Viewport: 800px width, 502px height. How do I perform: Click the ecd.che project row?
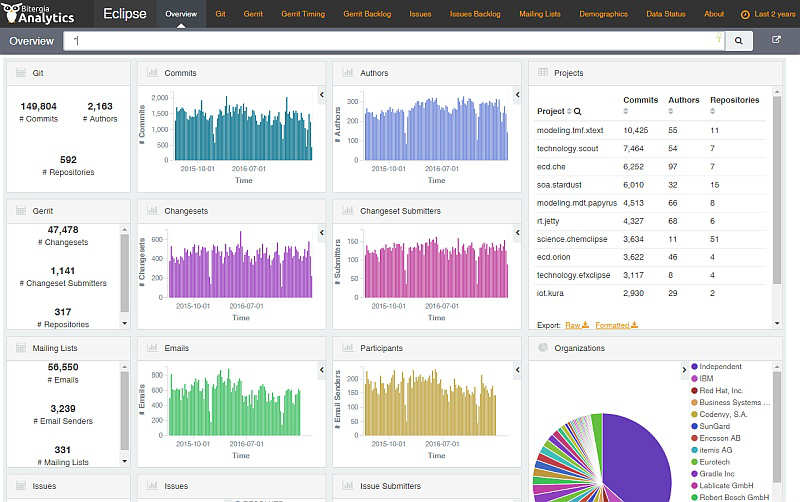tap(651, 167)
